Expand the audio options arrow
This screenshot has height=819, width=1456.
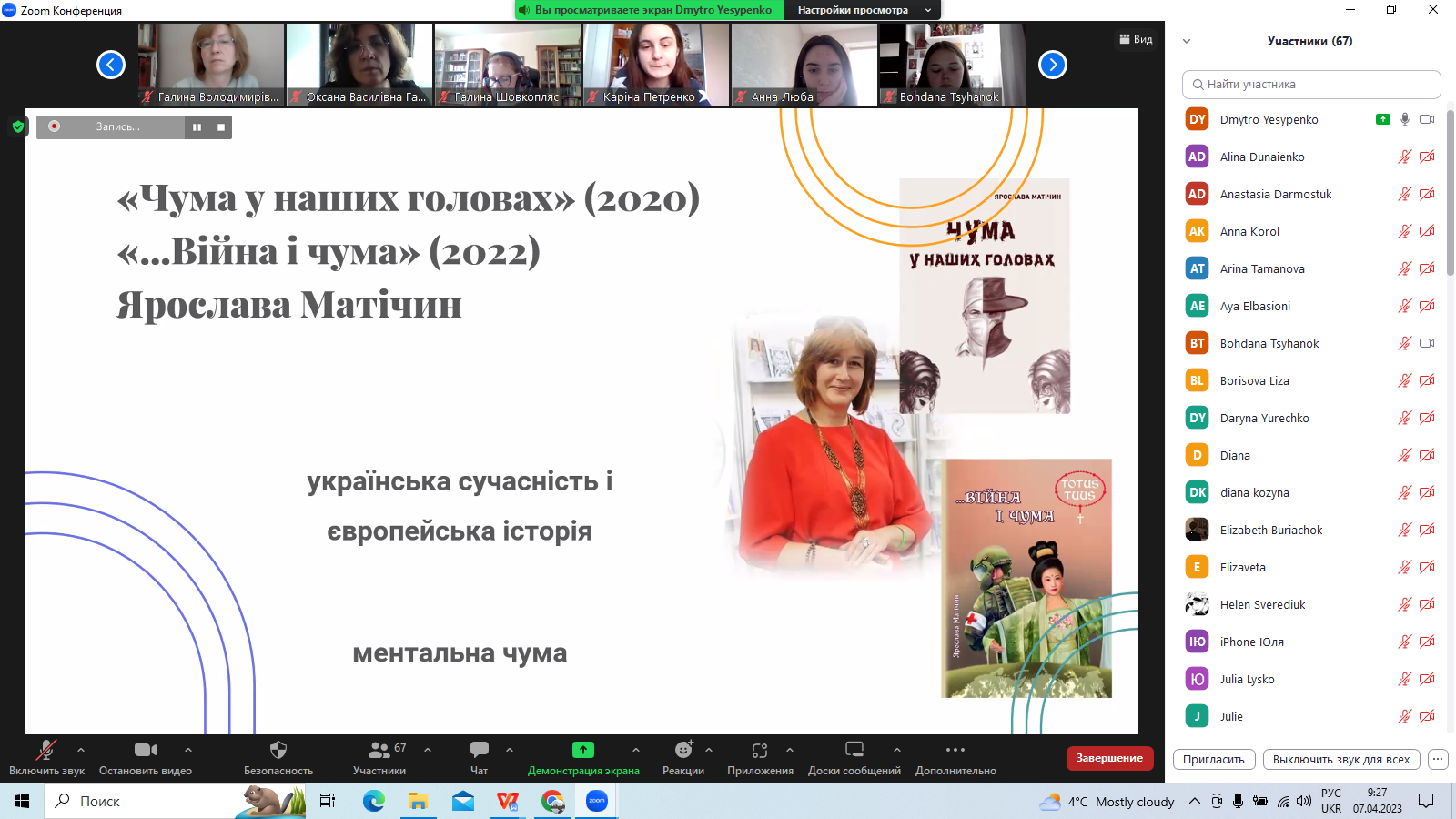point(81,750)
